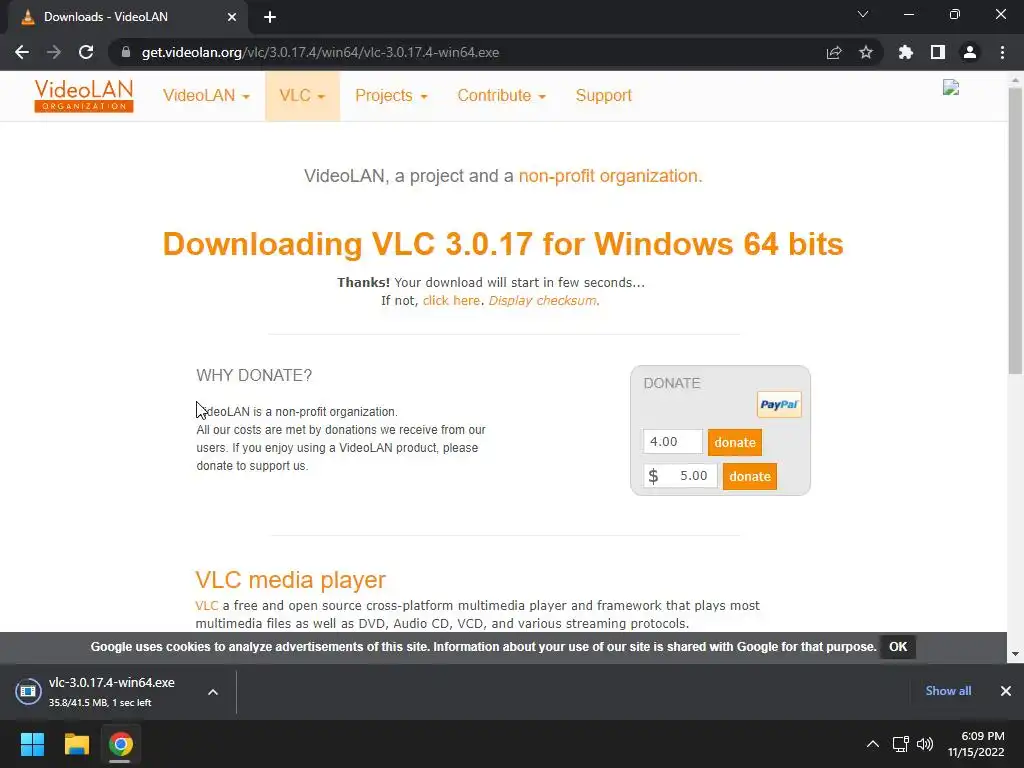1024x768 pixels.
Task: Click Show all downloads
Action: point(948,691)
